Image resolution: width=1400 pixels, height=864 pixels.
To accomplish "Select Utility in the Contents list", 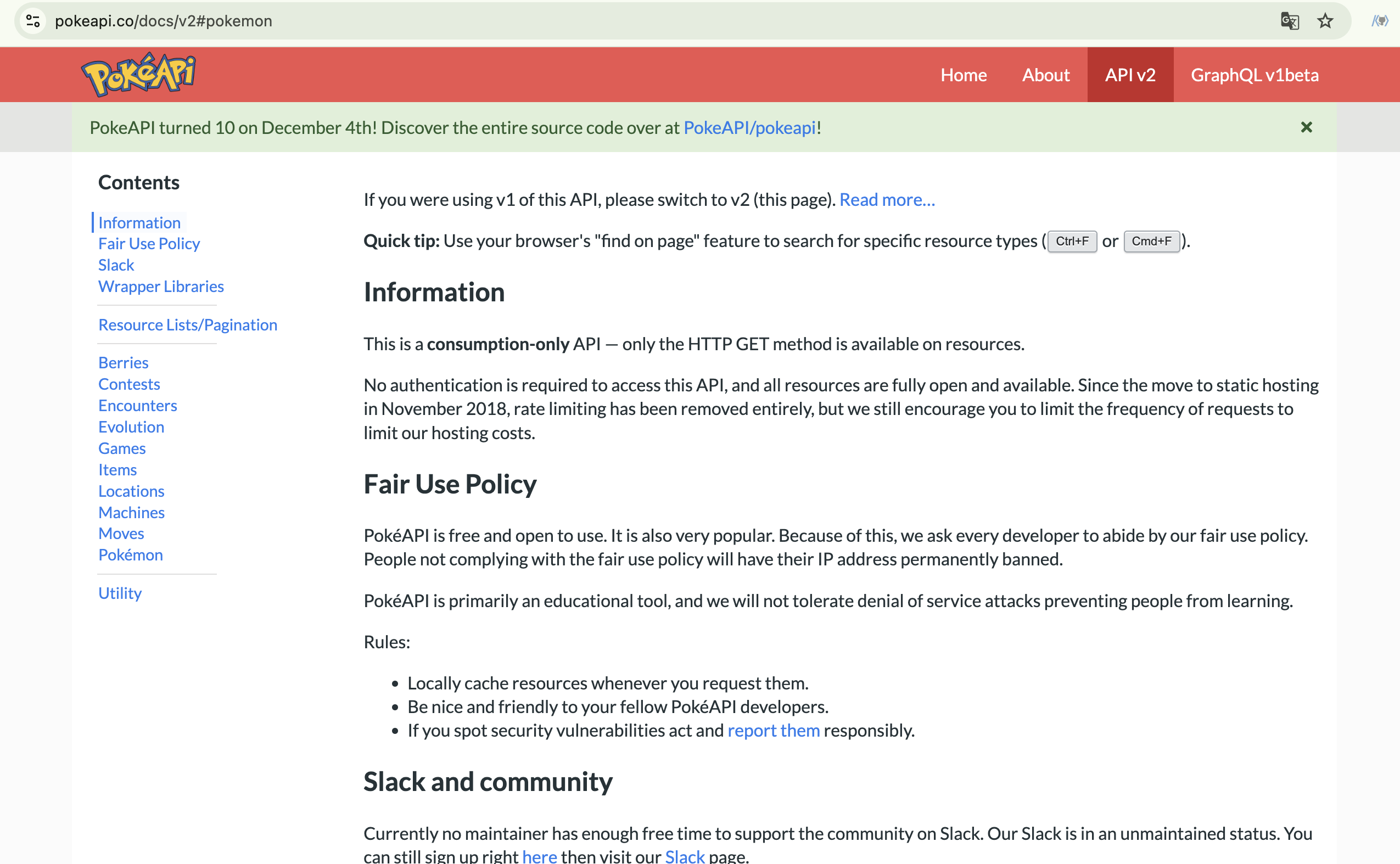I will point(120,593).
